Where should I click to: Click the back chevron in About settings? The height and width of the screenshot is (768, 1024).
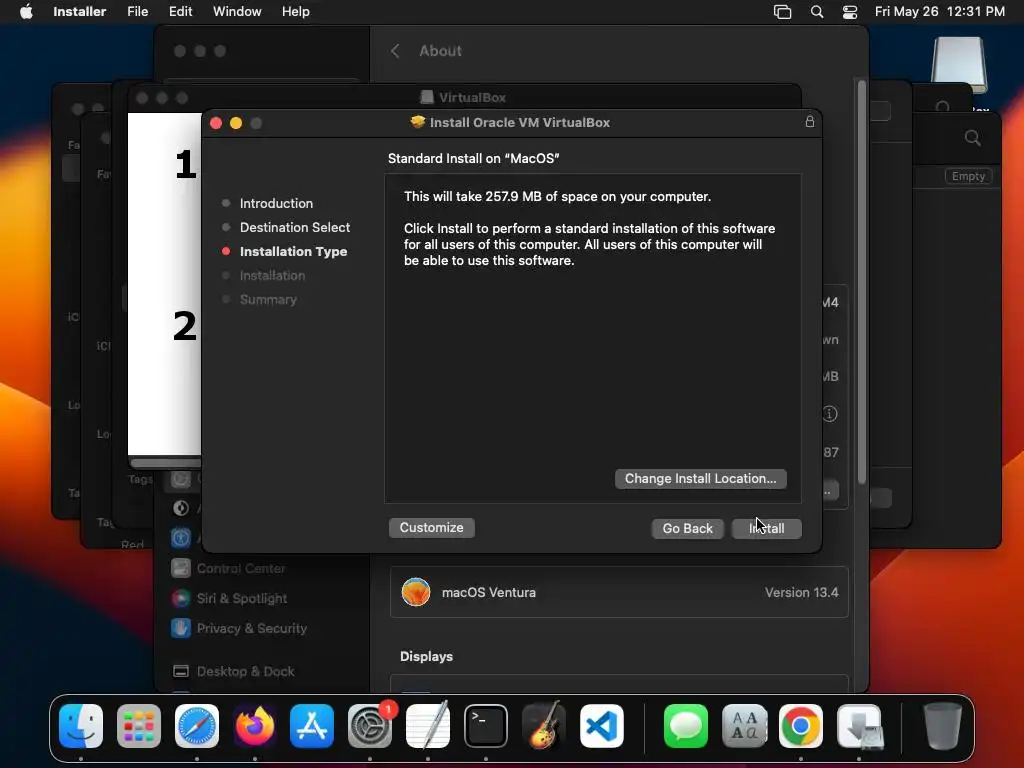(x=395, y=51)
